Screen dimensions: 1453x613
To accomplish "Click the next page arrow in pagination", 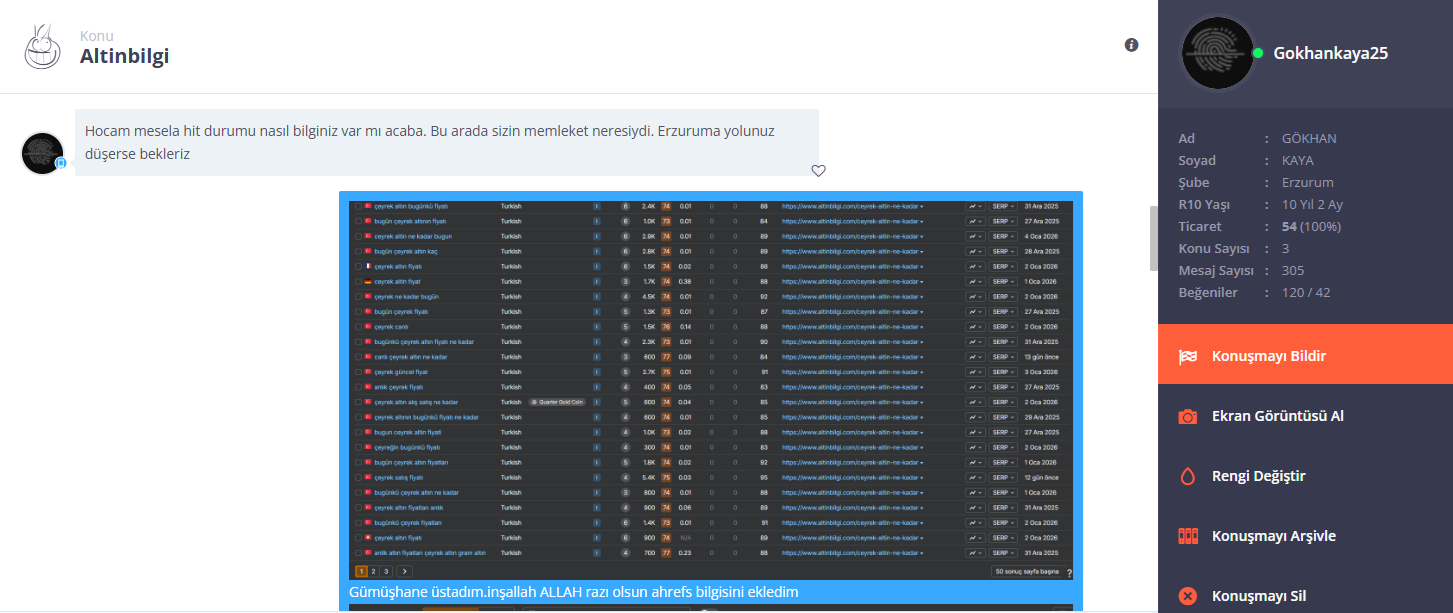I will tap(404, 571).
